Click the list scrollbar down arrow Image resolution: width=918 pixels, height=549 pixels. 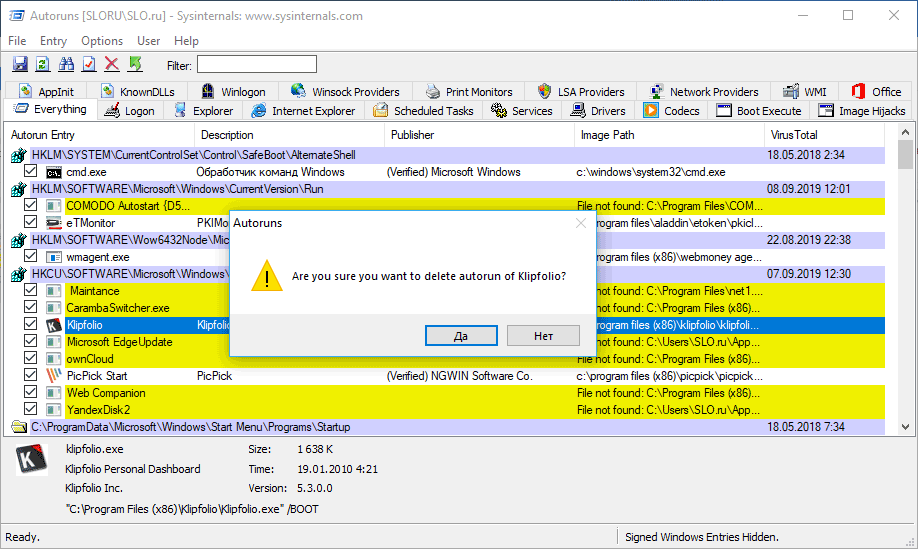905,427
